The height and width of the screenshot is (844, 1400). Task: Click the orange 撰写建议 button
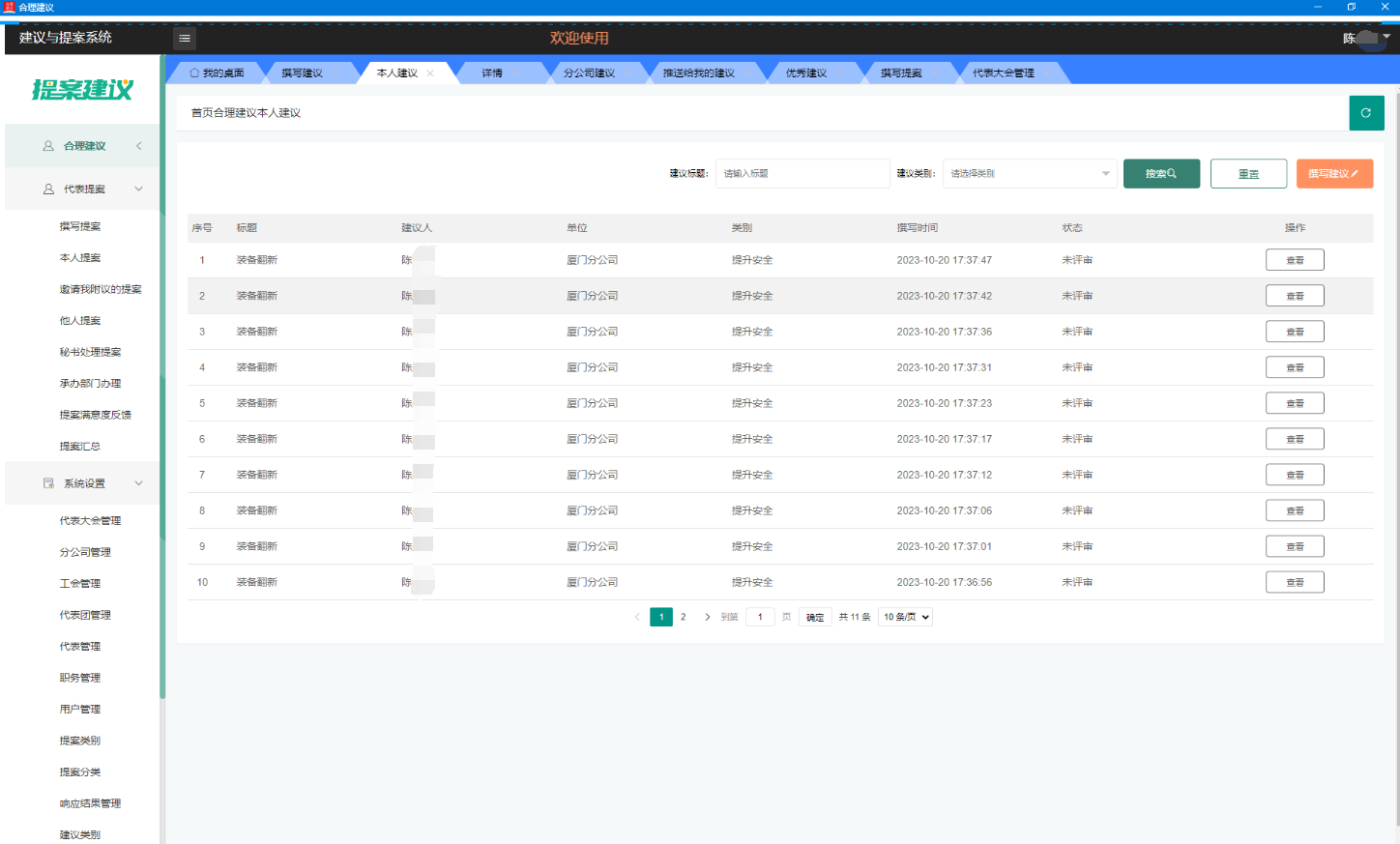pyautogui.click(x=1334, y=174)
